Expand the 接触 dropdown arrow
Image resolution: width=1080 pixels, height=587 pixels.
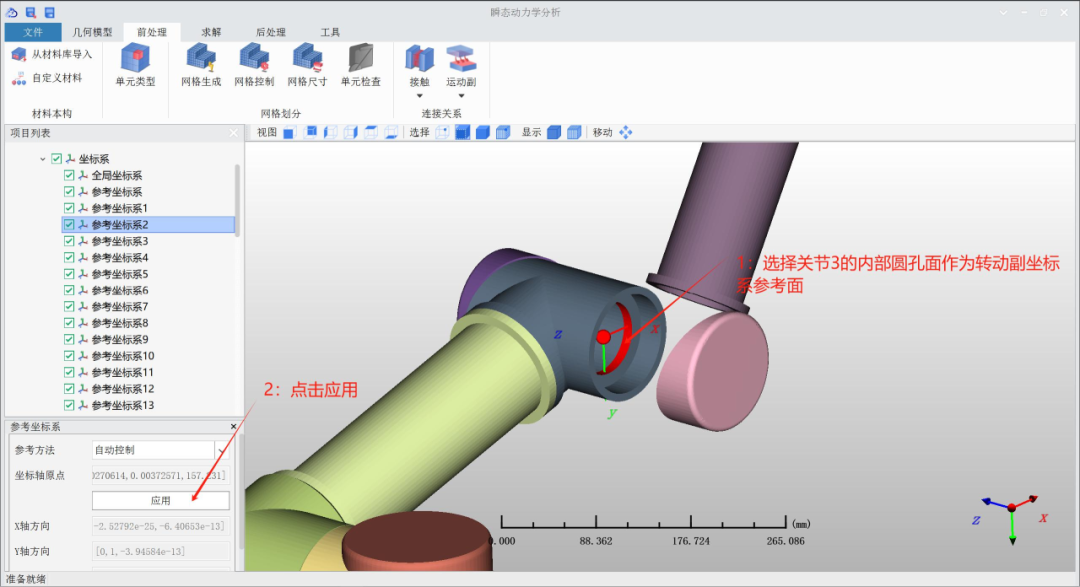(x=419, y=96)
